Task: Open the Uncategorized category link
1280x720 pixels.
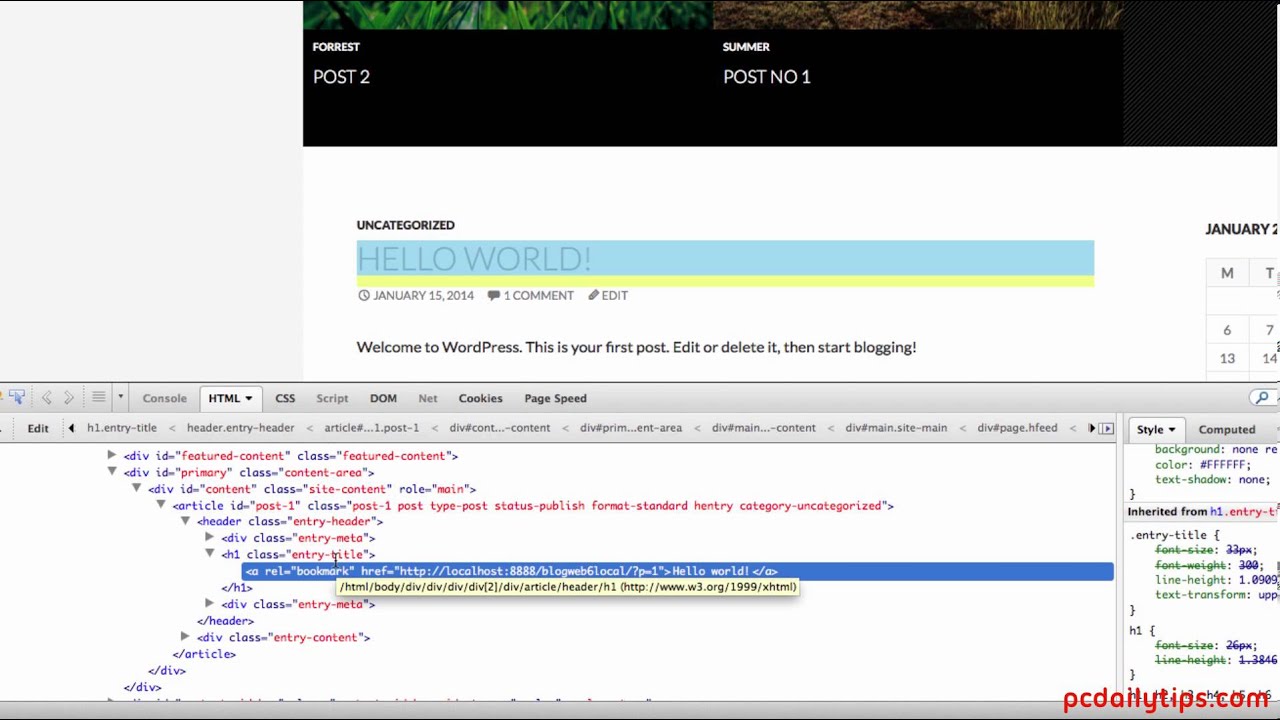Action: coord(405,225)
